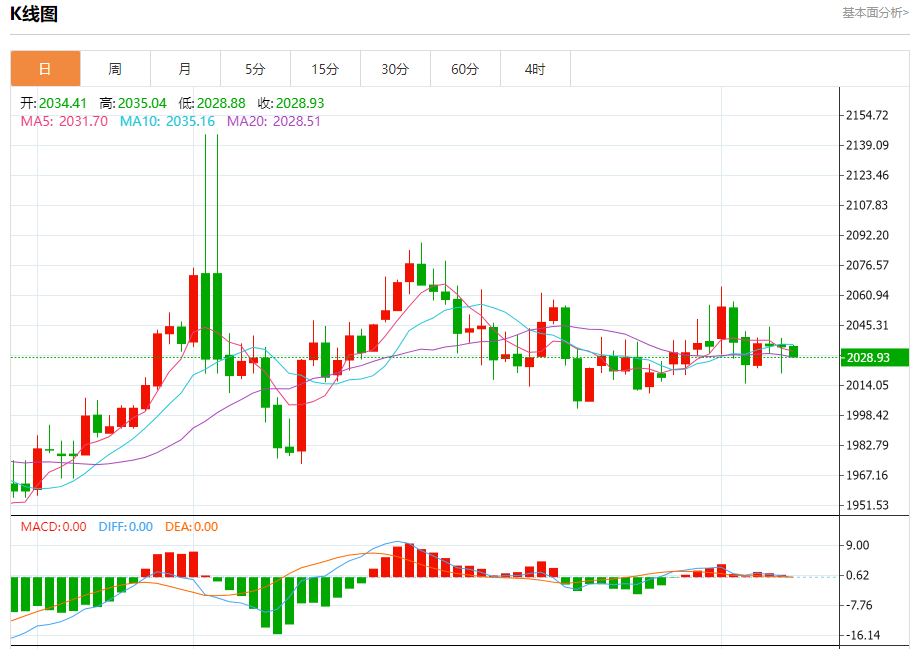The height and width of the screenshot is (649, 915).
Task: Click the DEA:0.00 label
Action: pos(191,526)
